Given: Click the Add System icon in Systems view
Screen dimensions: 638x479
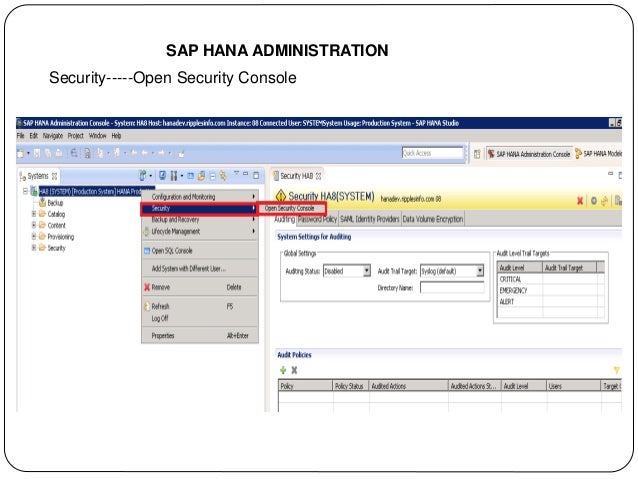Looking at the screenshot, I should pyautogui.click(x=142, y=175).
